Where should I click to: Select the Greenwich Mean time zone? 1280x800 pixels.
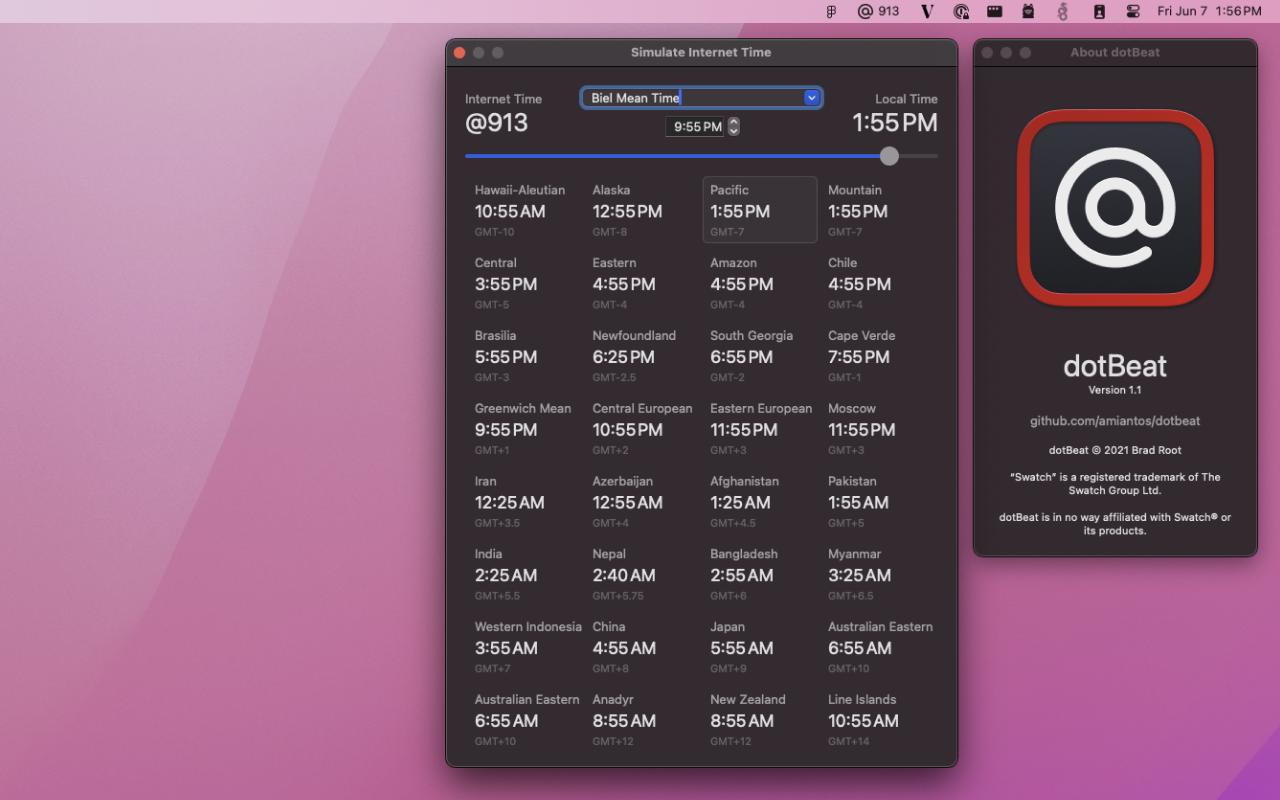pos(523,428)
